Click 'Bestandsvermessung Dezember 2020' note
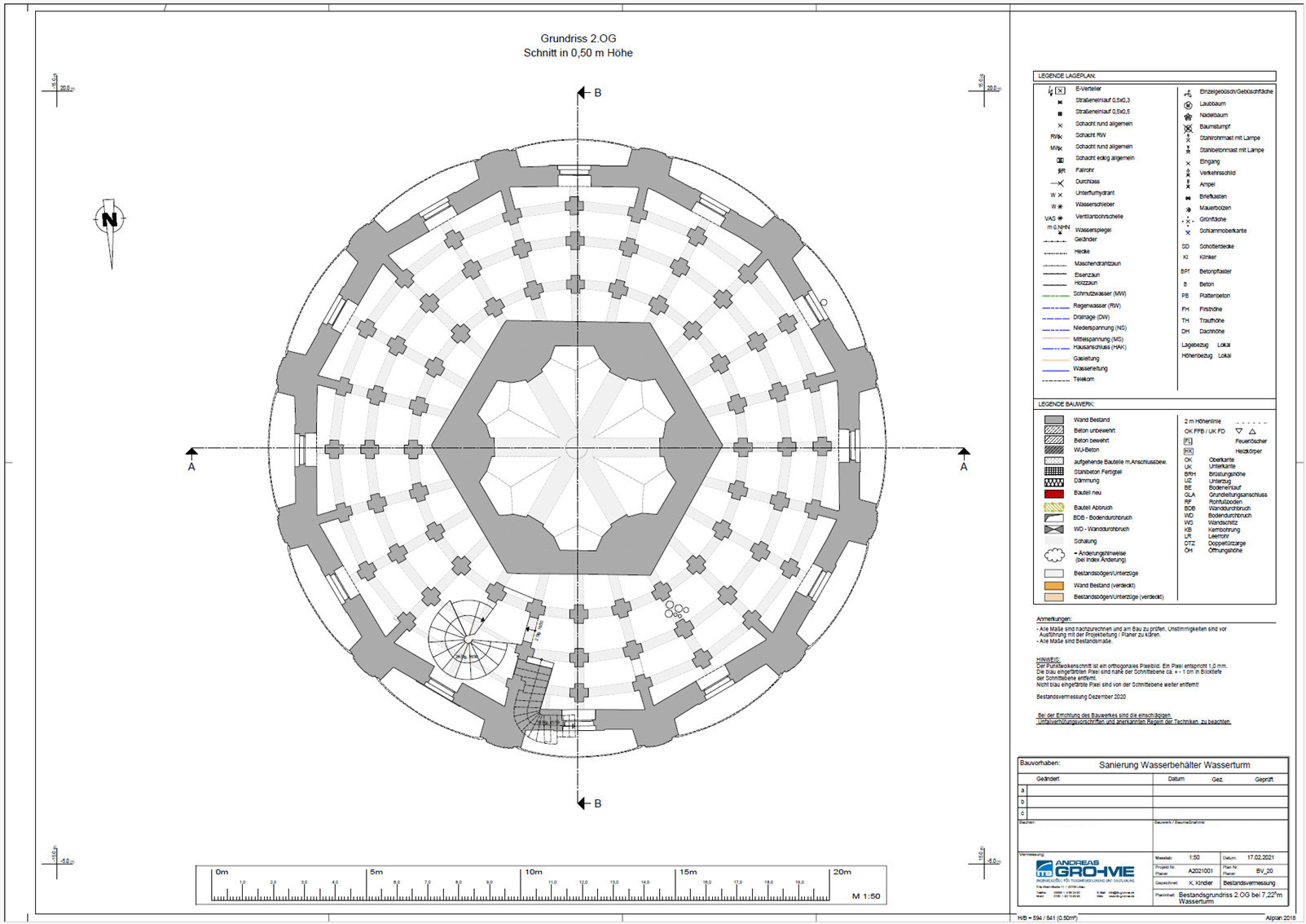The image size is (1306, 924). [x=1081, y=697]
